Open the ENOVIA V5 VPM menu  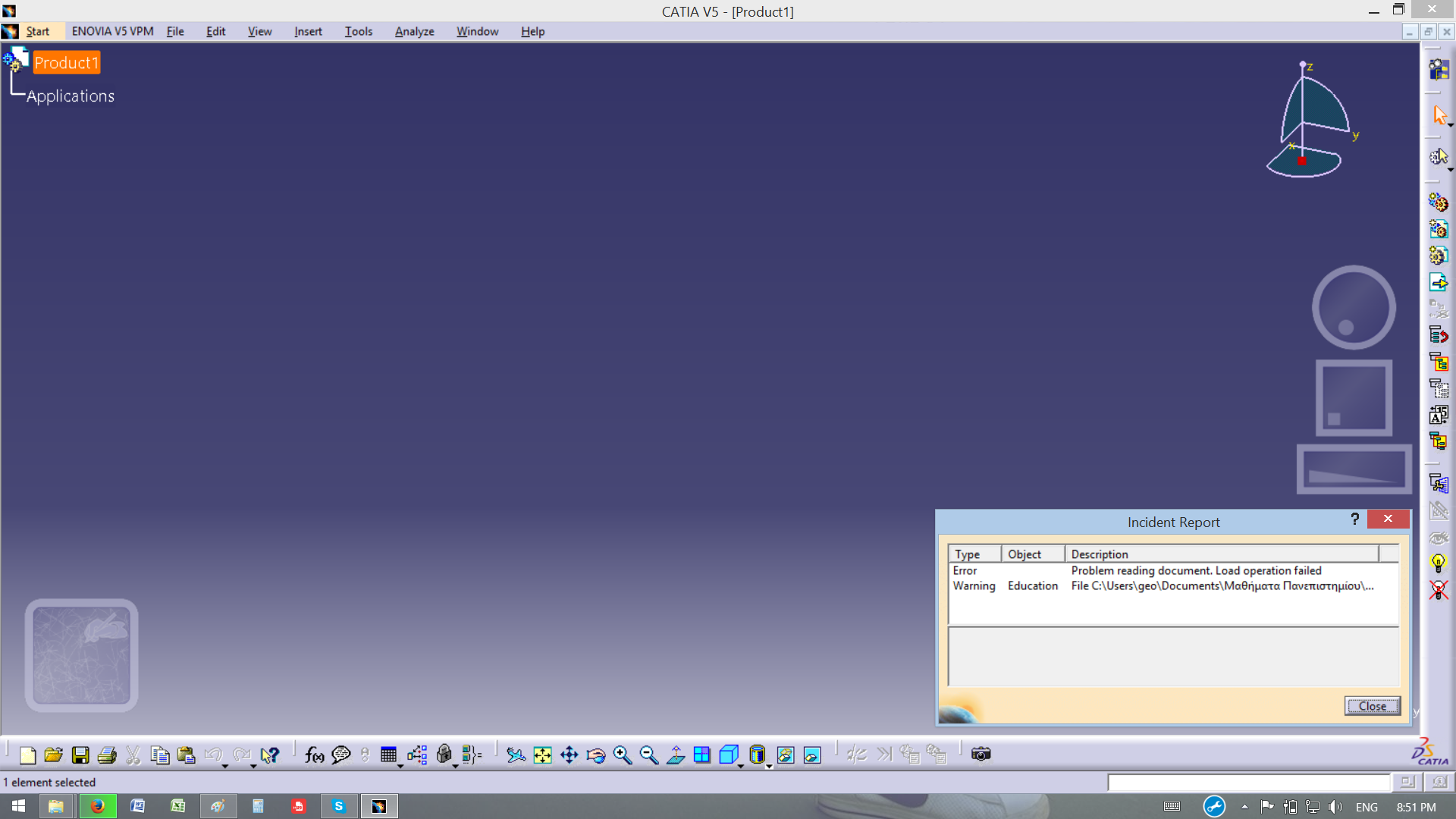pos(112,31)
